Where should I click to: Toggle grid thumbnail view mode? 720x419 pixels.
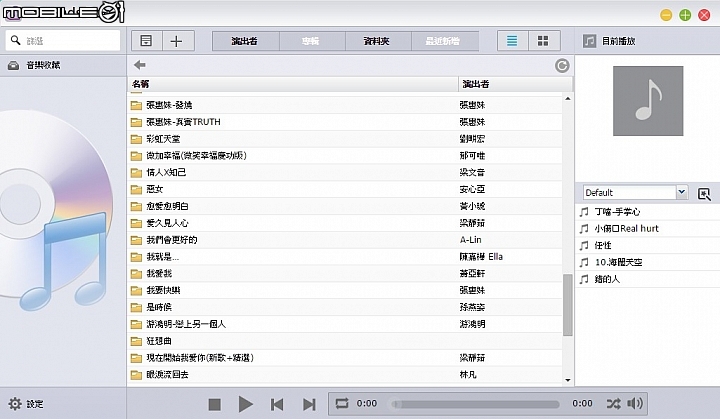(544, 41)
